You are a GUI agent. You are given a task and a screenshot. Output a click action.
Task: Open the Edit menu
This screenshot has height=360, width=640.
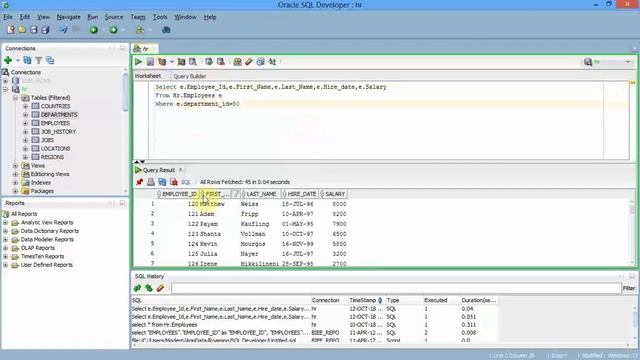click(24, 17)
